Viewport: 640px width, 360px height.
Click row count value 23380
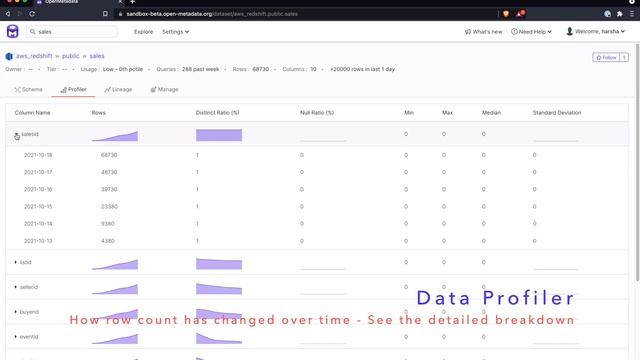click(x=109, y=207)
